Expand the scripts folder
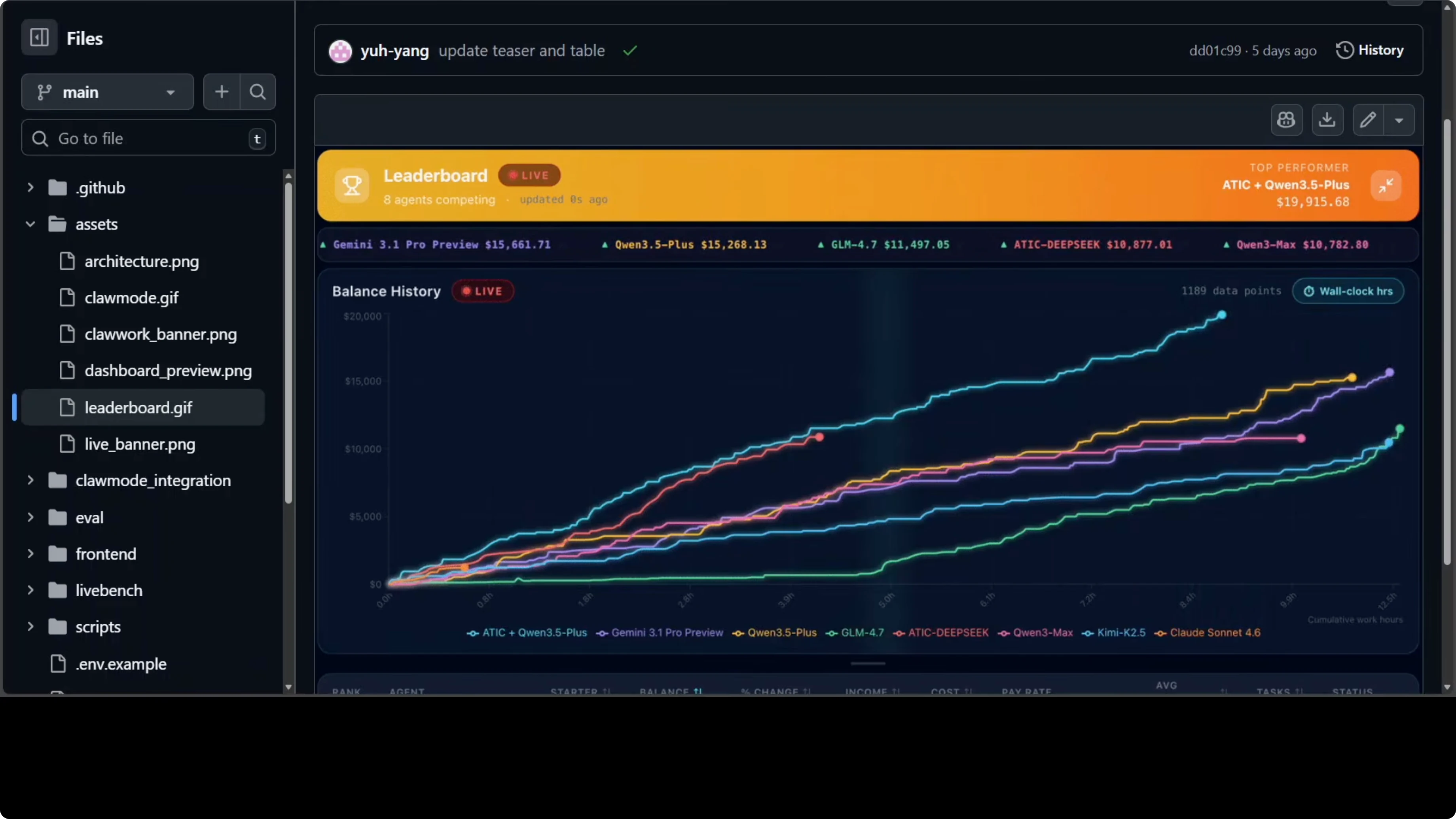Viewport: 1456px width, 819px height. [x=30, y=626]
